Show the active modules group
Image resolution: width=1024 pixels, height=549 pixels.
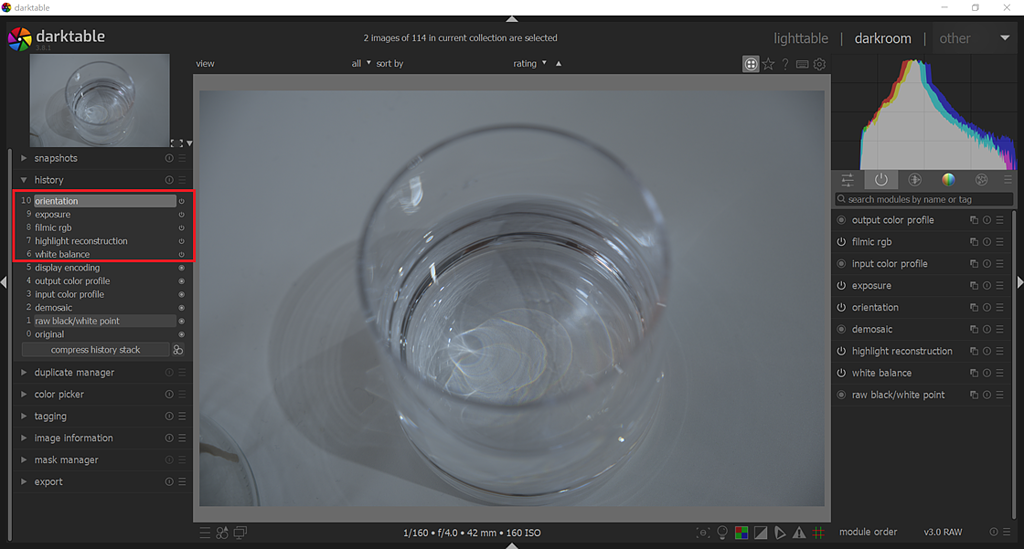[881, 180]
